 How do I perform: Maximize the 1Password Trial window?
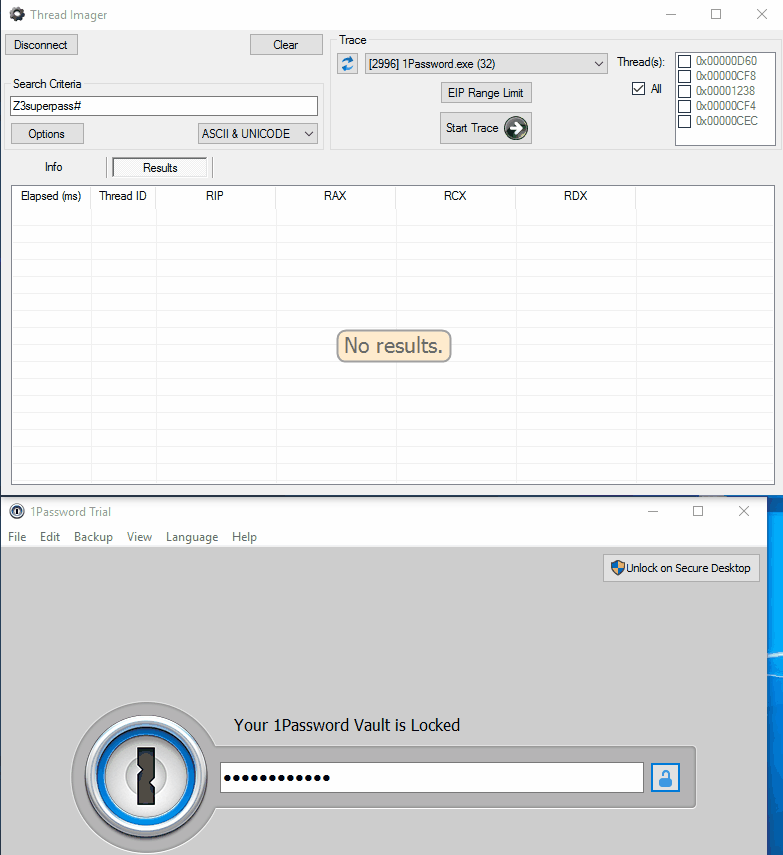[698, 511]
